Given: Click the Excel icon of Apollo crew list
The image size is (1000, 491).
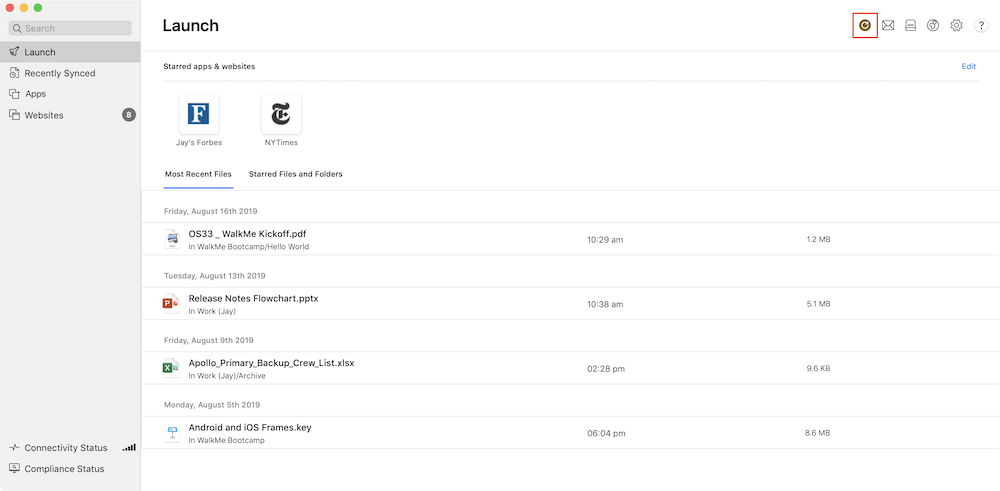Looking at the screenshot, I should tap(172, 368).
